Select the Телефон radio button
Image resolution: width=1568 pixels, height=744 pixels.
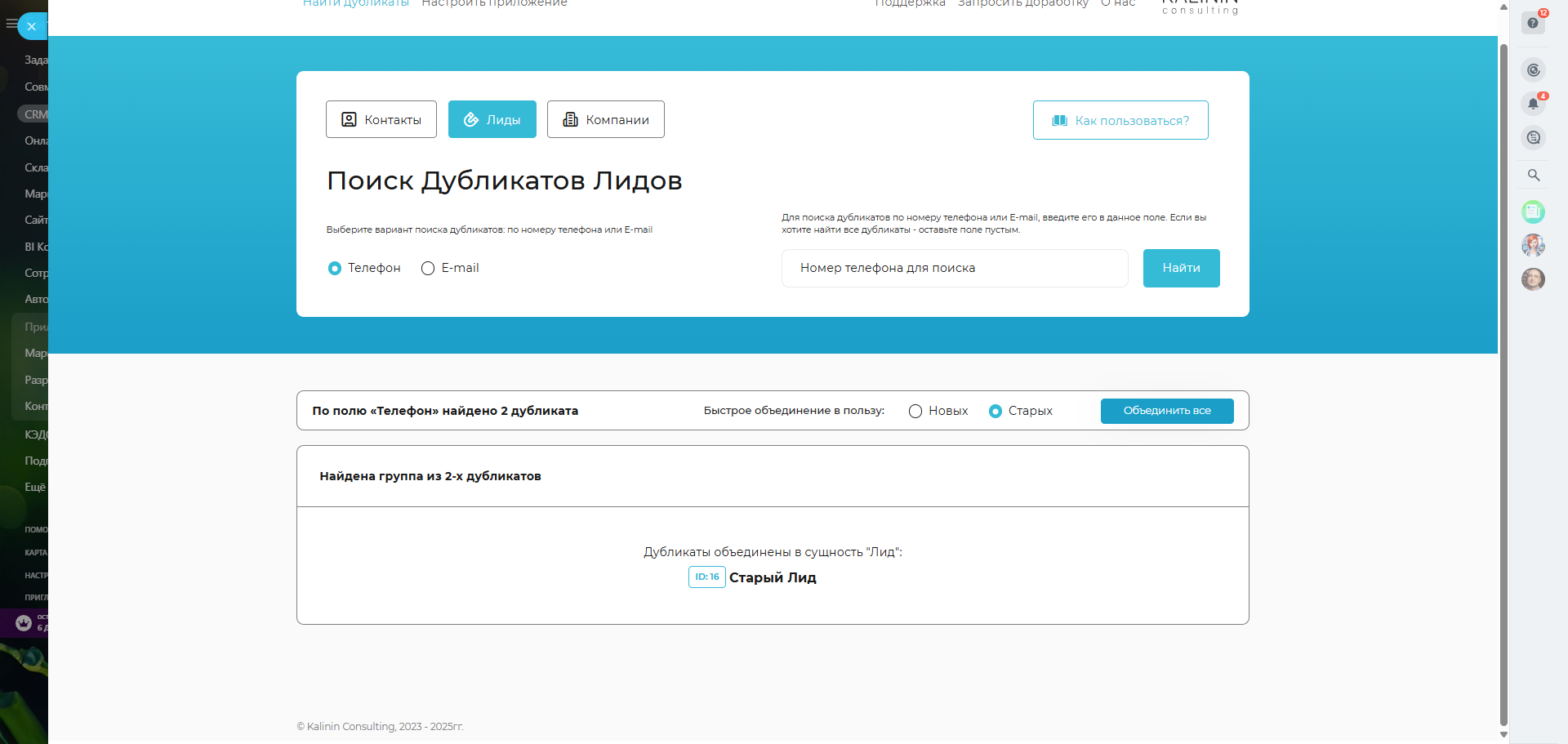335,269
